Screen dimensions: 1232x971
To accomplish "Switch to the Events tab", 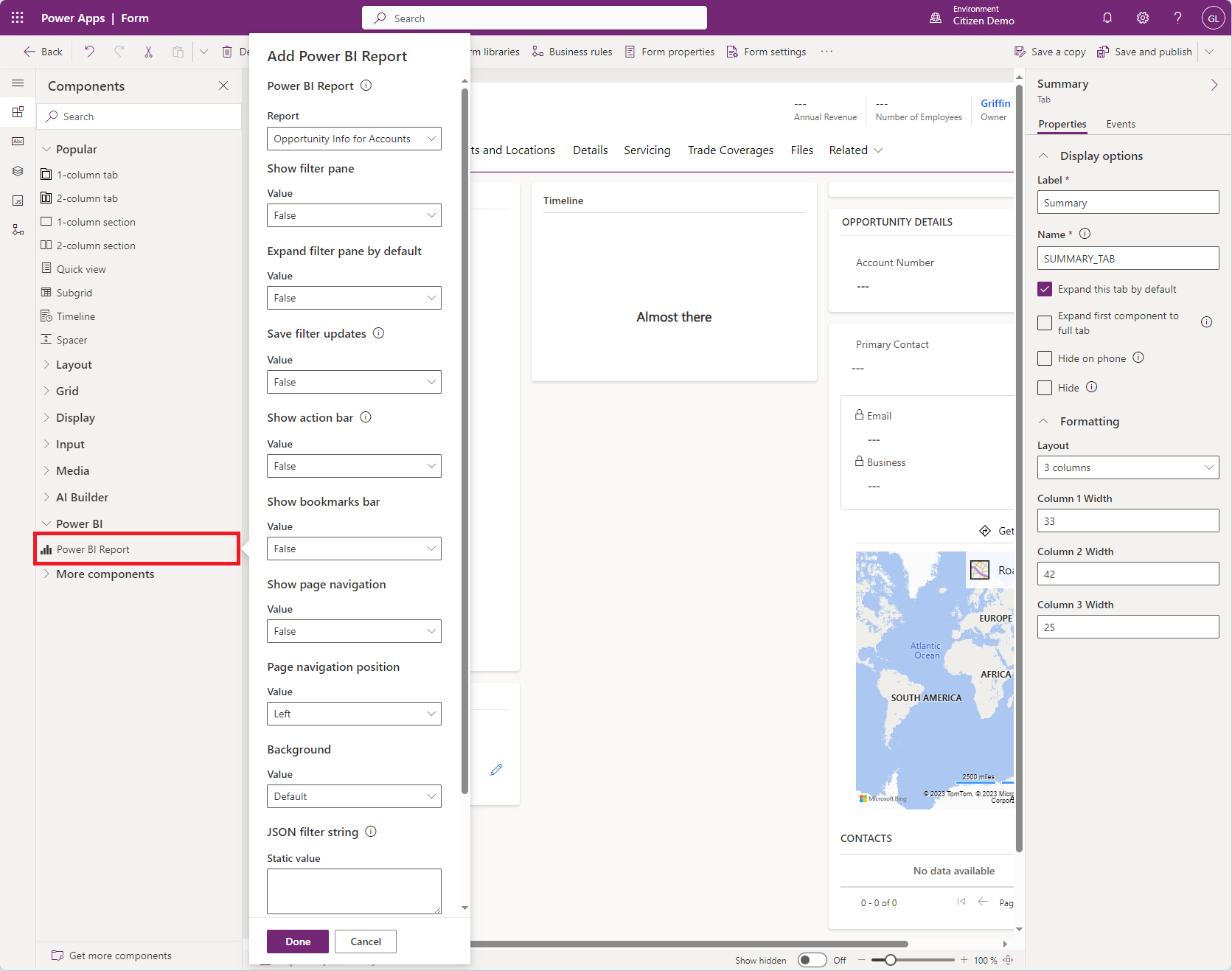I will [1120, 124].
